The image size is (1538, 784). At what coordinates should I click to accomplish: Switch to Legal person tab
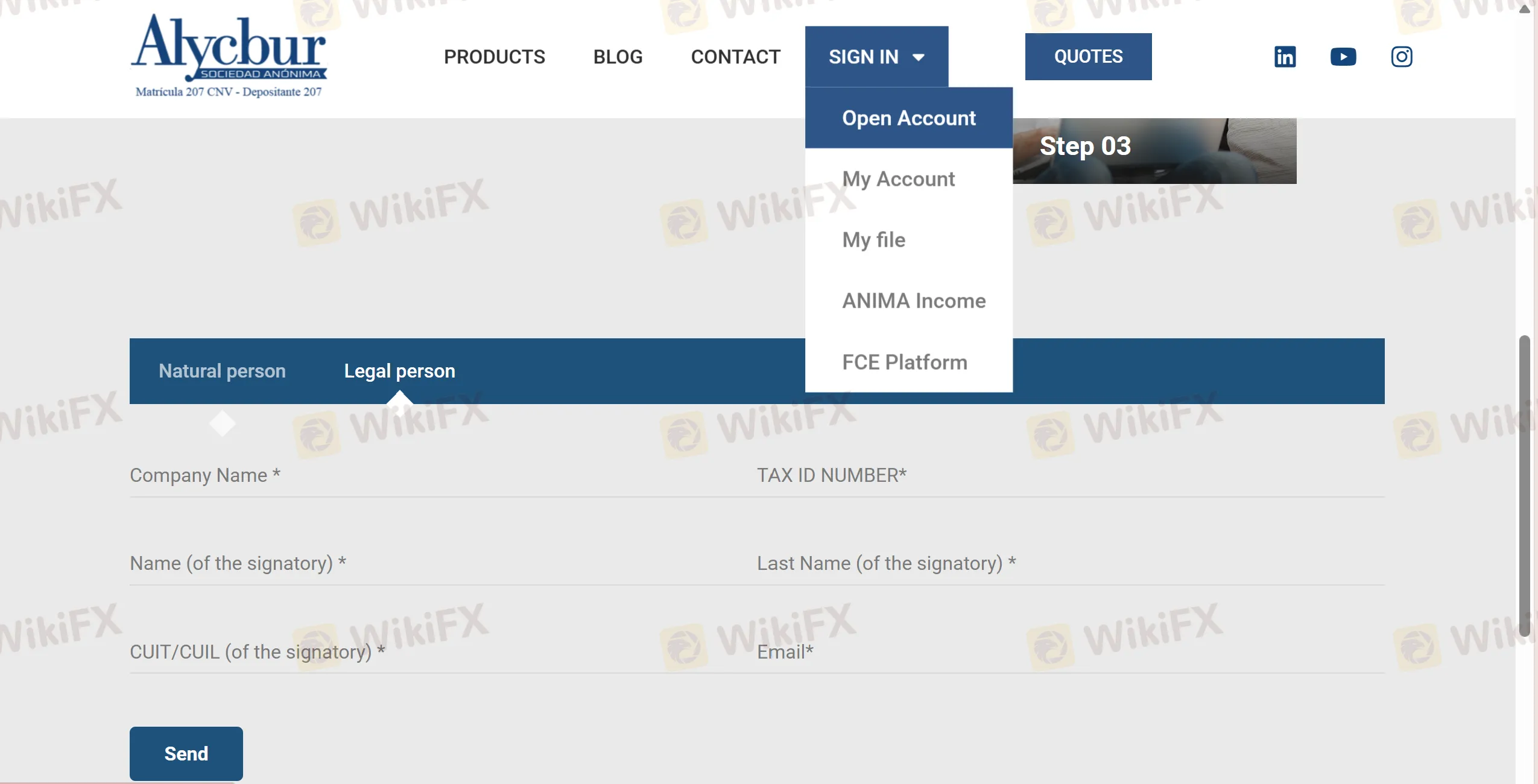point(399,371)
